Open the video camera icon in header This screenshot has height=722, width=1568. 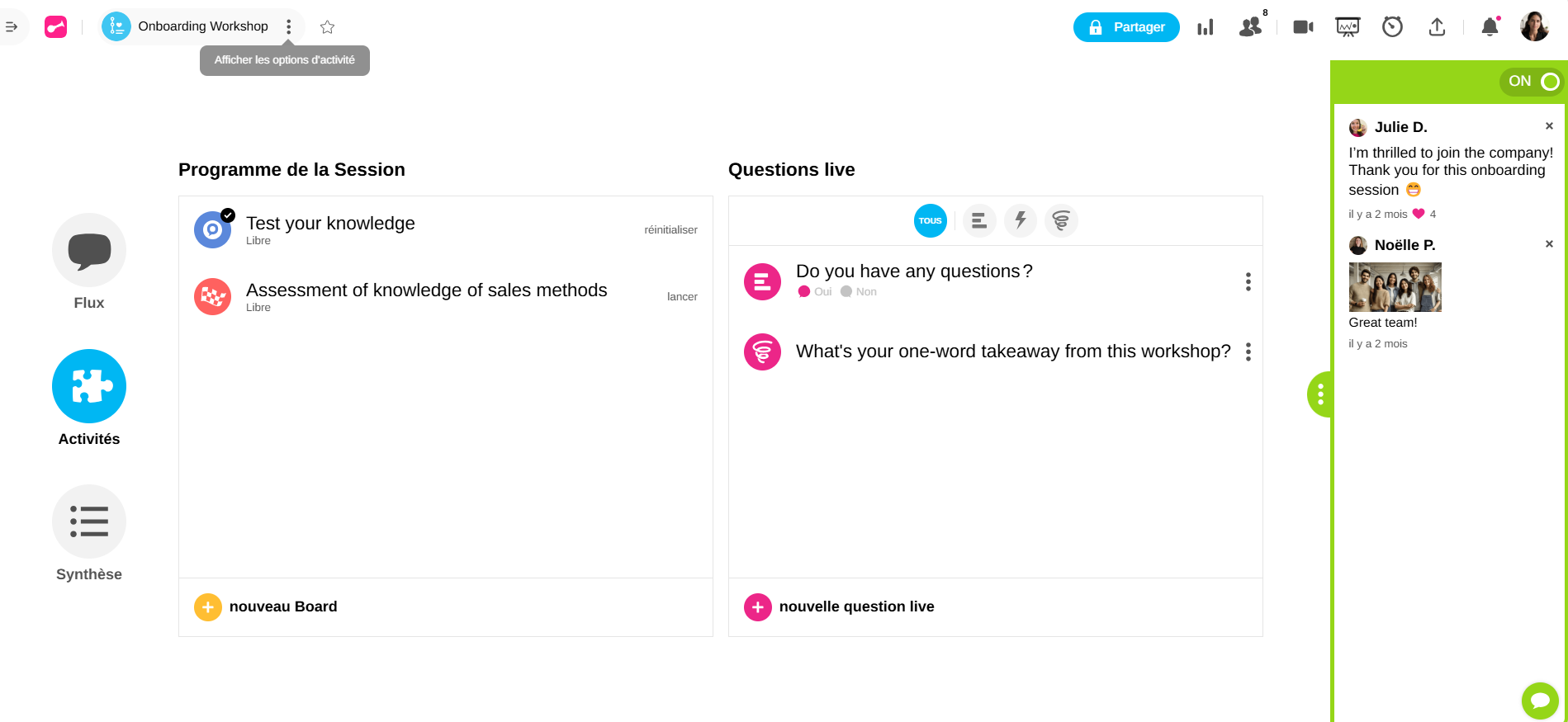[1303, 27]
